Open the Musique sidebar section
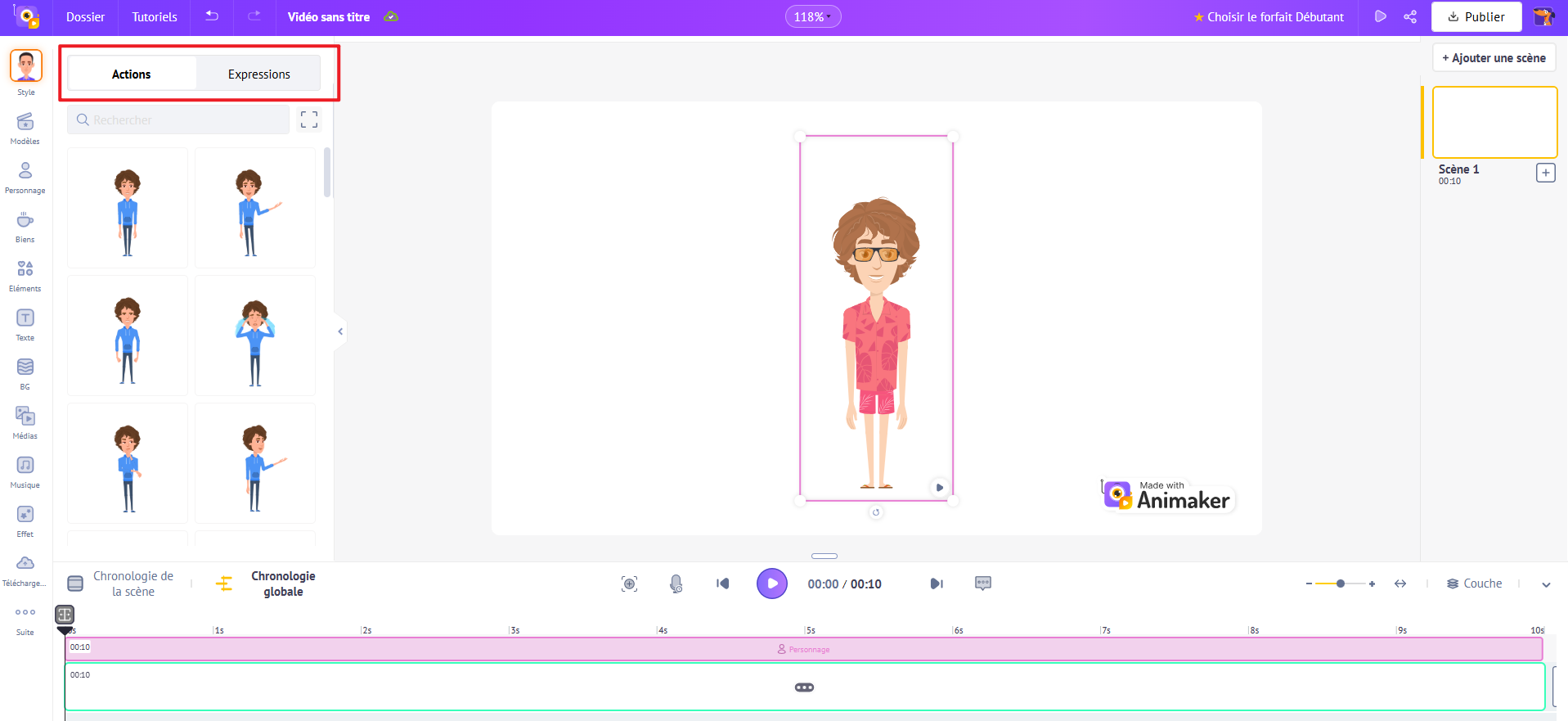 point(25,472)
